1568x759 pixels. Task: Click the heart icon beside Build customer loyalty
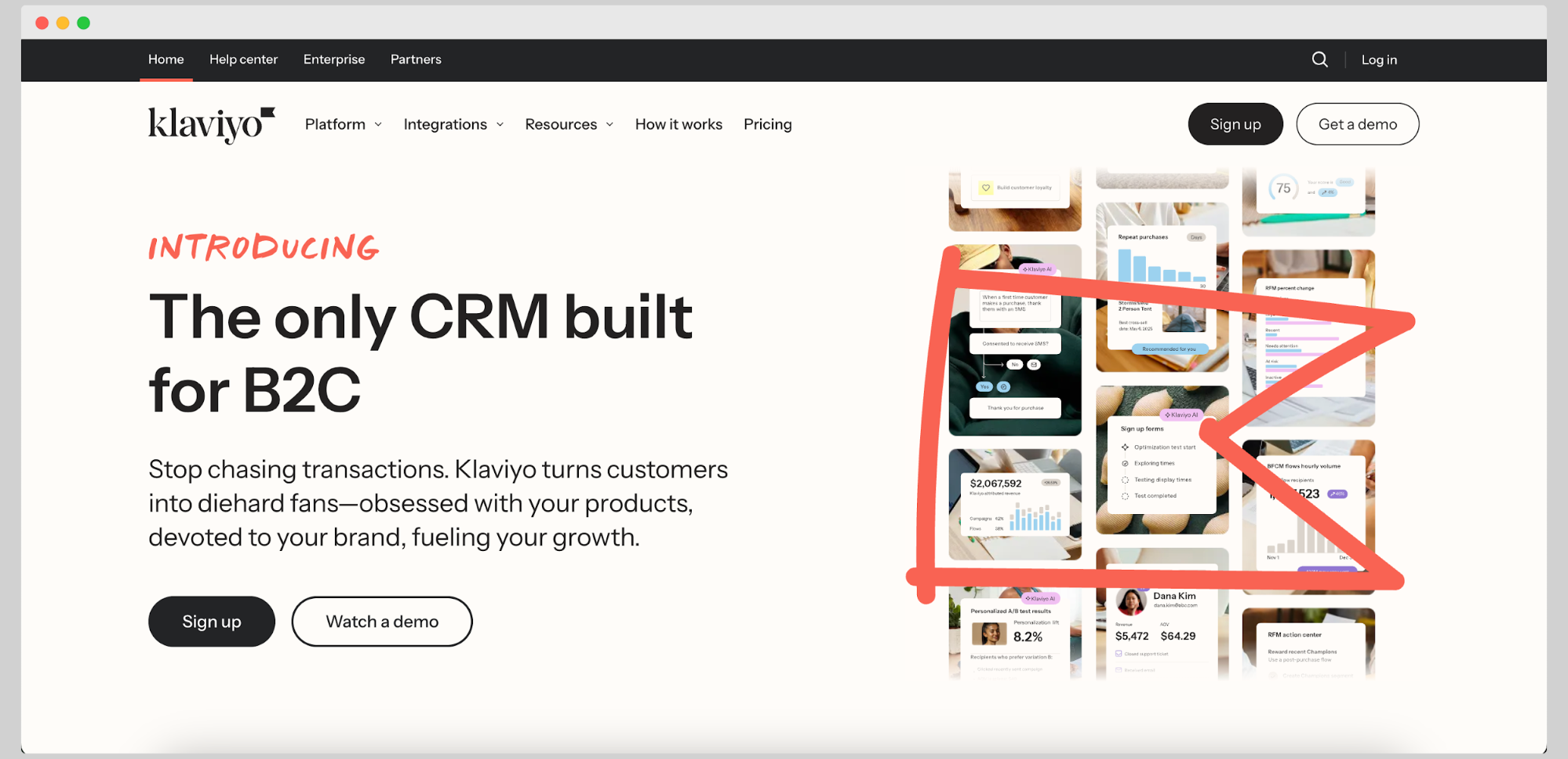click(985, 188)
